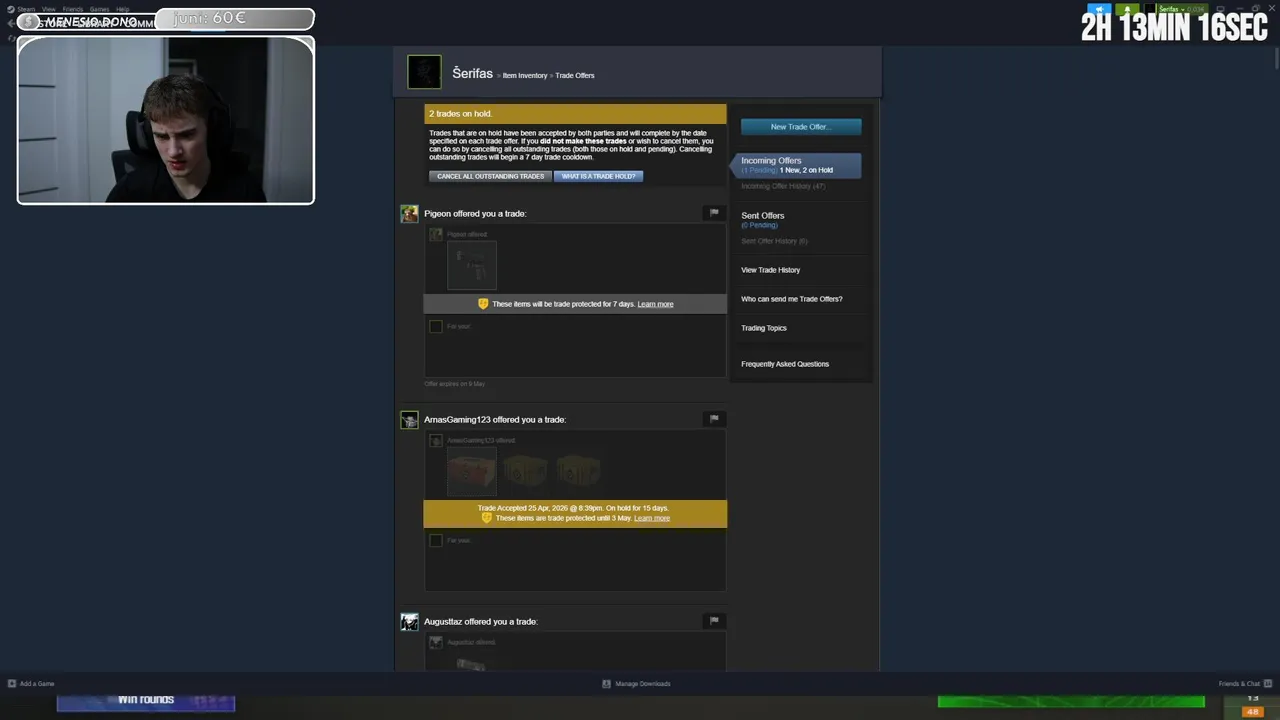
Task: Click the page scrollbar at the right edge
Action: click(x=1275, y=60)
